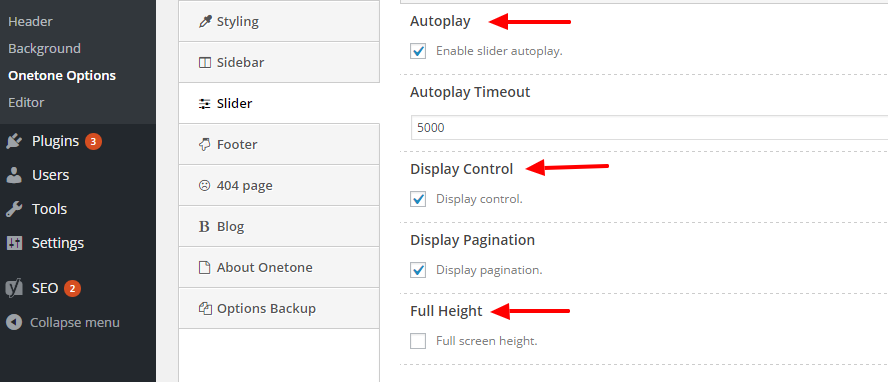Click the Collapse menu arrow icon
Image resolution: width=888 pixels, height=382 pixels.
click(x=14, y=323)
